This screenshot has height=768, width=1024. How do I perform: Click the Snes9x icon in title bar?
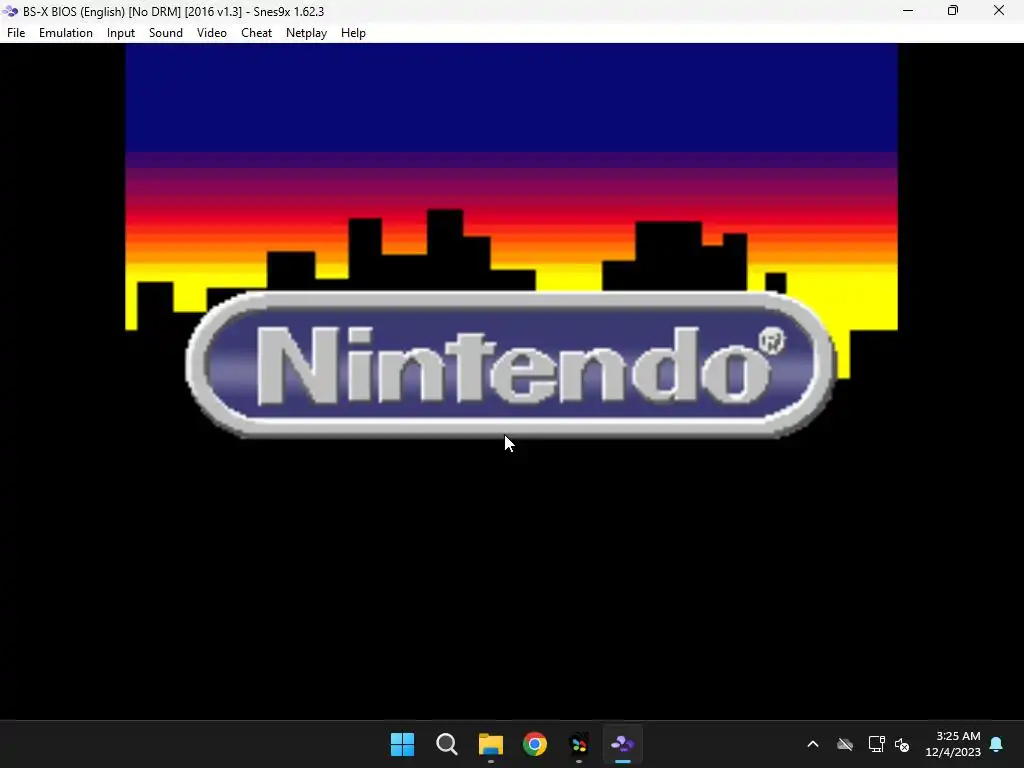tap(10, 11)
